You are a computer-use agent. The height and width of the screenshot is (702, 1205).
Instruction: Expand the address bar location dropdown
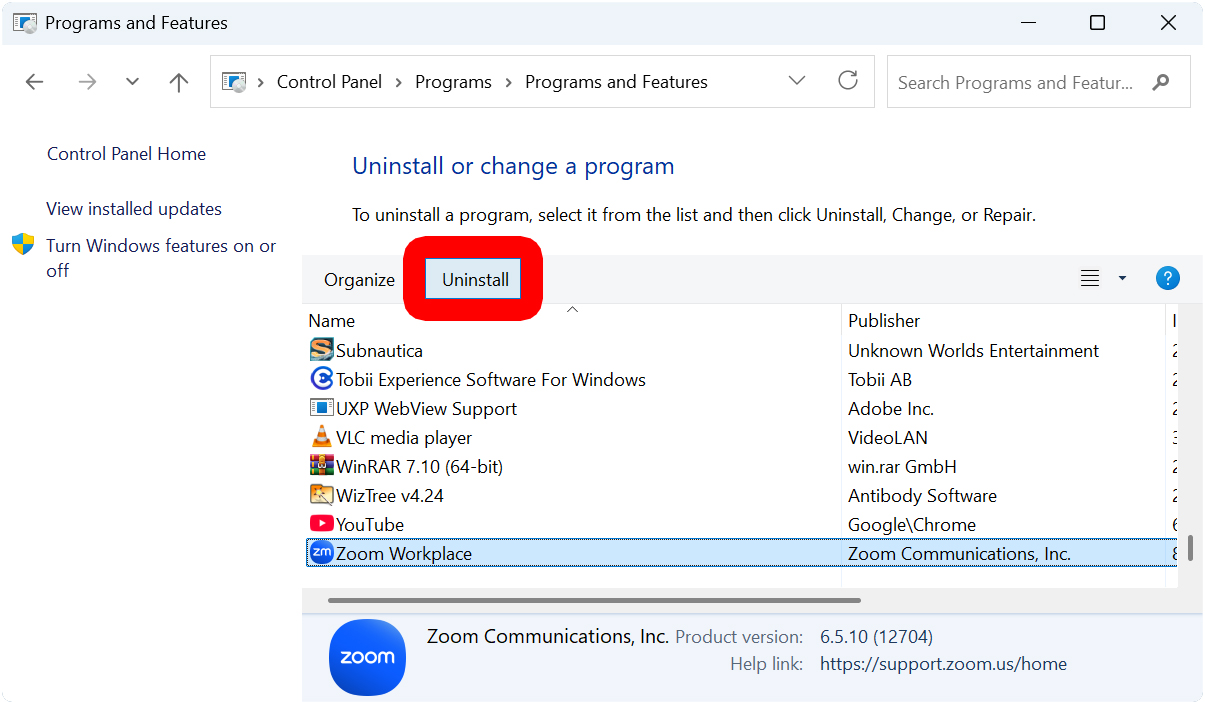[797, 81]
